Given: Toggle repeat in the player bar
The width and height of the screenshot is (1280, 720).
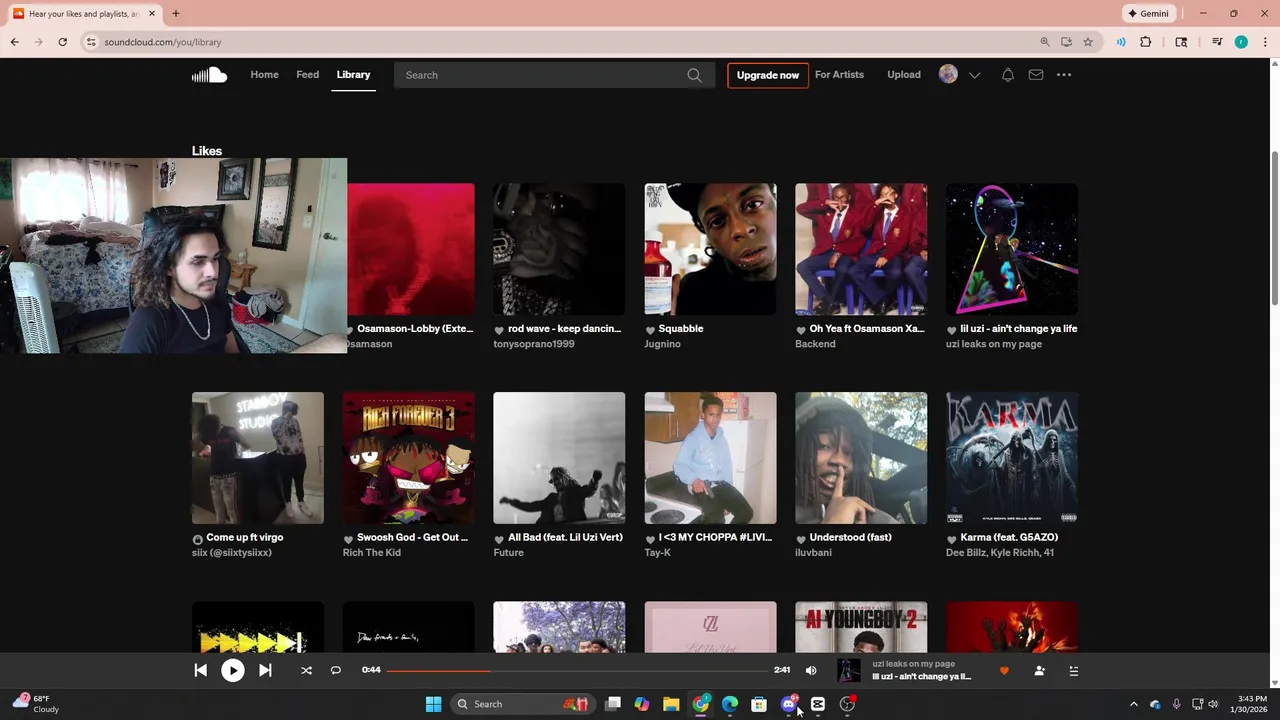Looking at the screenshot, I should pyautogui.click(x=336, y=670).
